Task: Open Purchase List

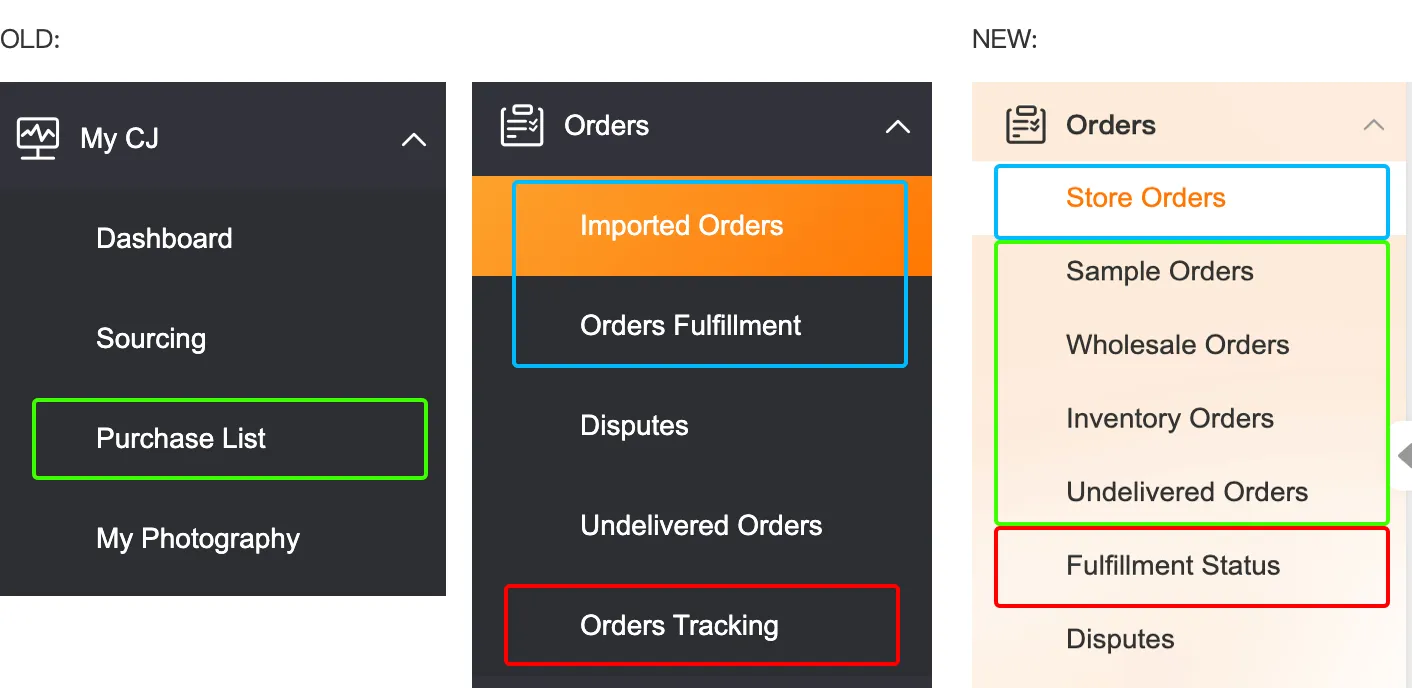Action: click(x=181, y=438)
